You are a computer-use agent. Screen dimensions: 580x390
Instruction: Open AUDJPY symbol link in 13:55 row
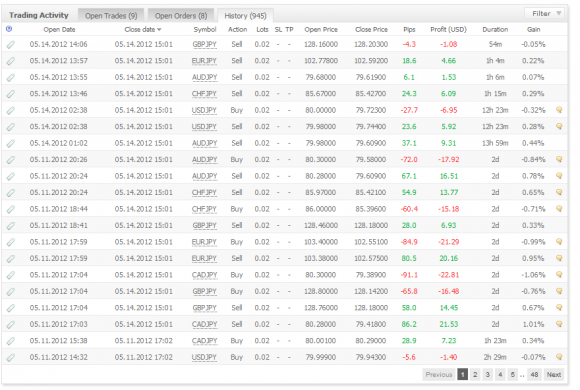pos(204,77)
